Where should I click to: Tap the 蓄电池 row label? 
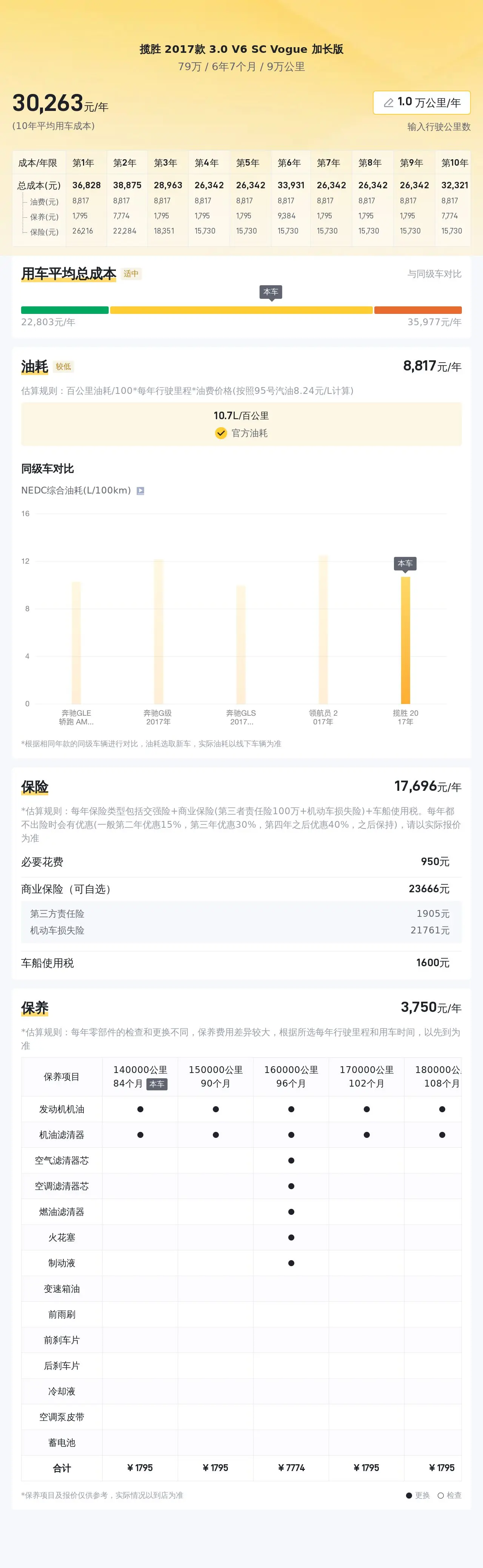62,1443
